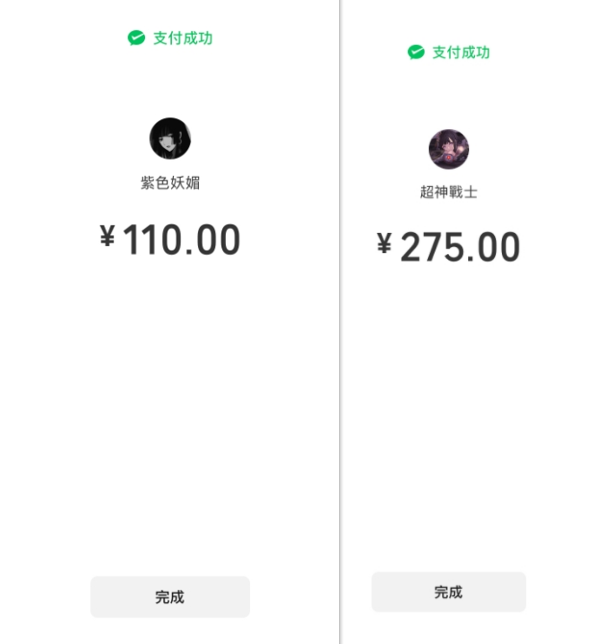Open the 紫色妖媚 profile avatar
The image size is (589, 644).
click(170, 138)
